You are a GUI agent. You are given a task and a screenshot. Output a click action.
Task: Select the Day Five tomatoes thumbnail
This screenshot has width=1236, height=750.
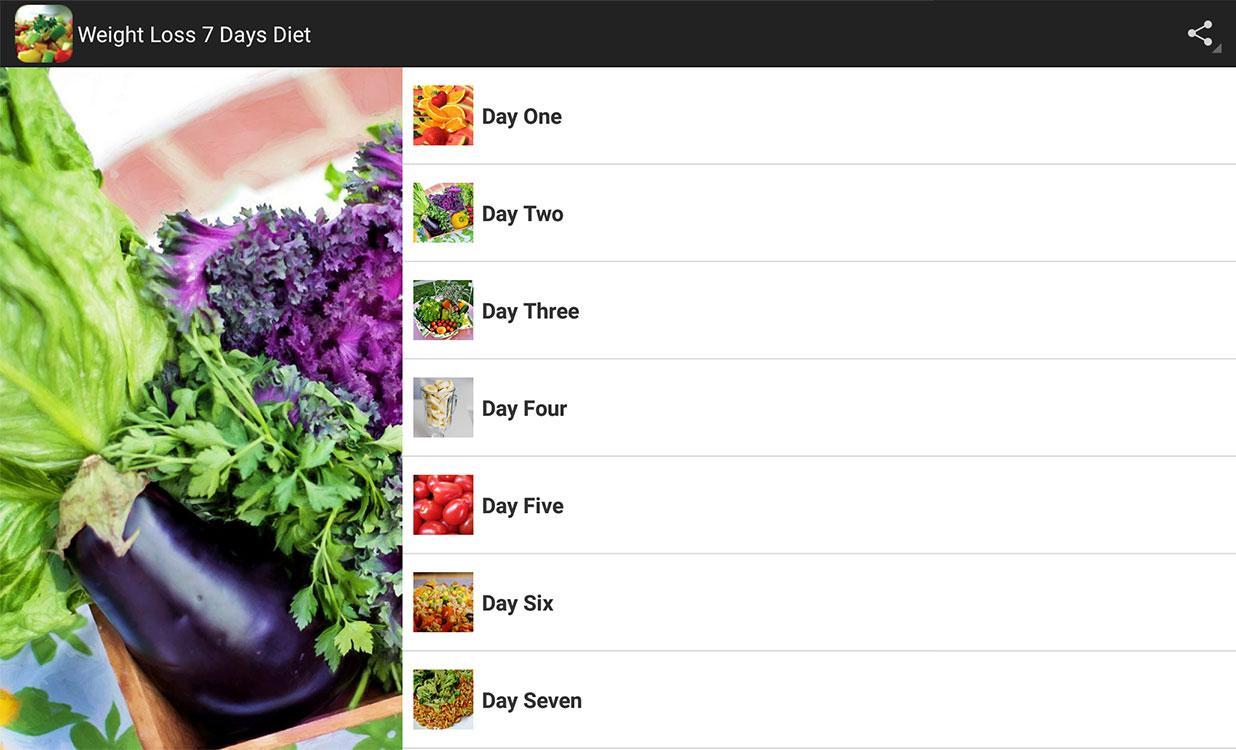click(443, 505)
